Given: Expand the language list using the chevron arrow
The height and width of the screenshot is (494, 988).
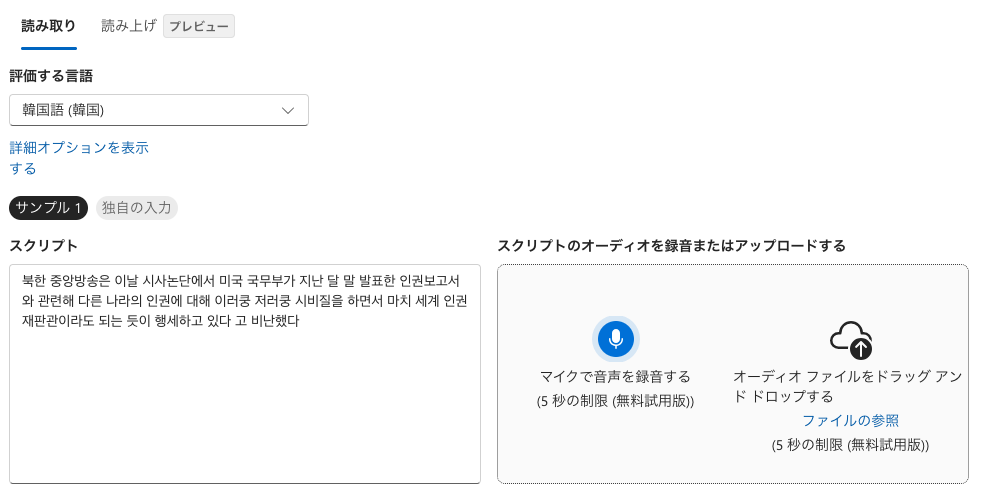Looking at the screenshot, I should pos(288,110).
